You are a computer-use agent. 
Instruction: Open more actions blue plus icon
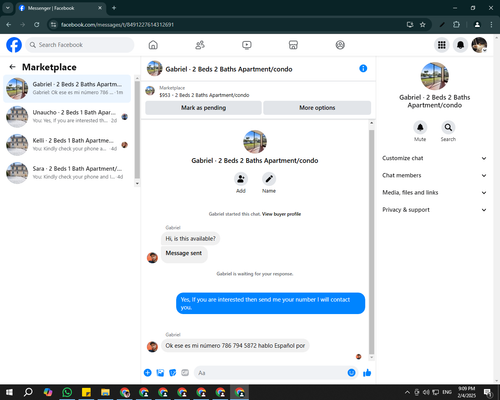147,373
